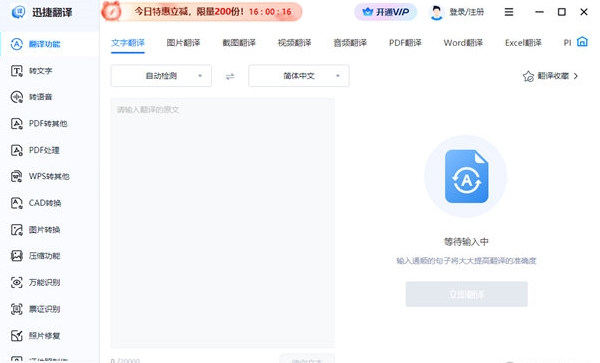This screenshot has width=600, height=363.
Task: Open the hamburger menu icon
Action: tap(509, 12)
